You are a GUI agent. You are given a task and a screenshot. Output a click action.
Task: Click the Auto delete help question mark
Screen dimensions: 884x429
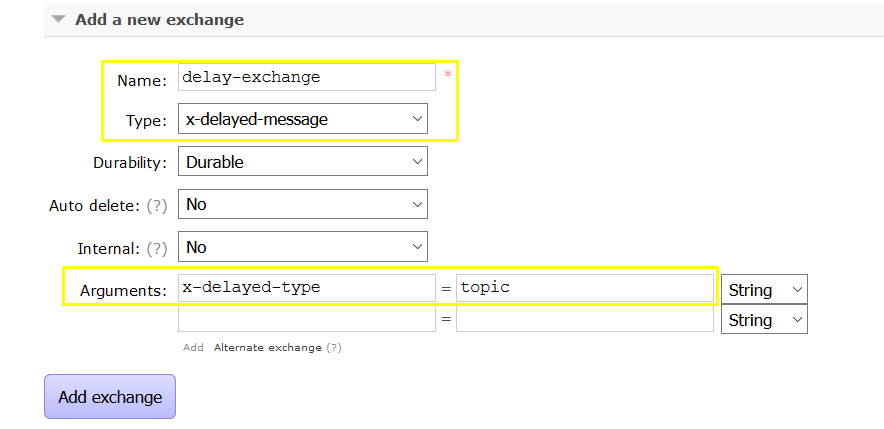point(156,205)
